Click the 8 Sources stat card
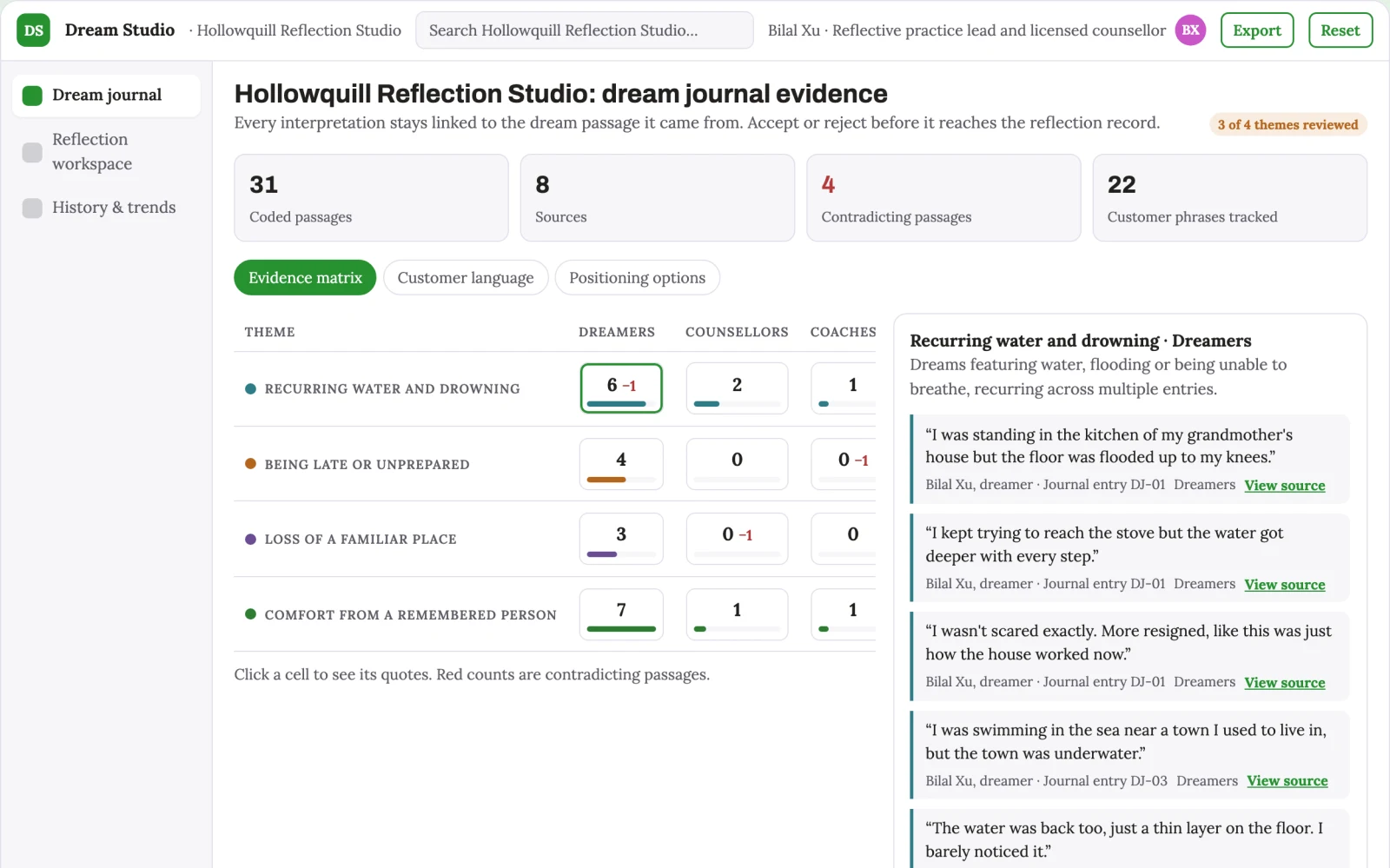The image size is (1390, 868). point(657,198)
